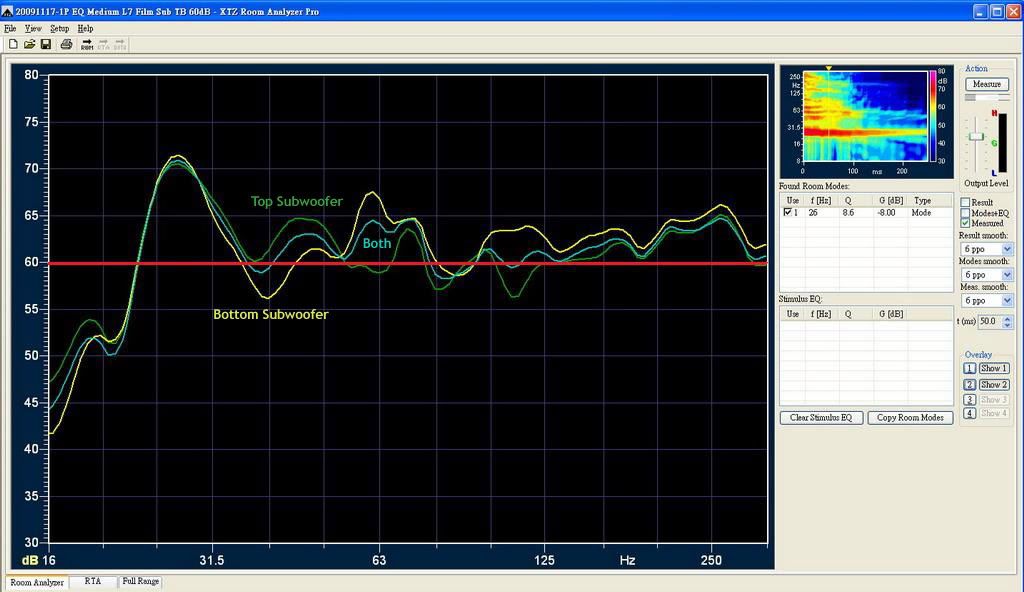Click the greyed Show 3 overlay button
The image size is (1024, 592).
coord(994,399)
